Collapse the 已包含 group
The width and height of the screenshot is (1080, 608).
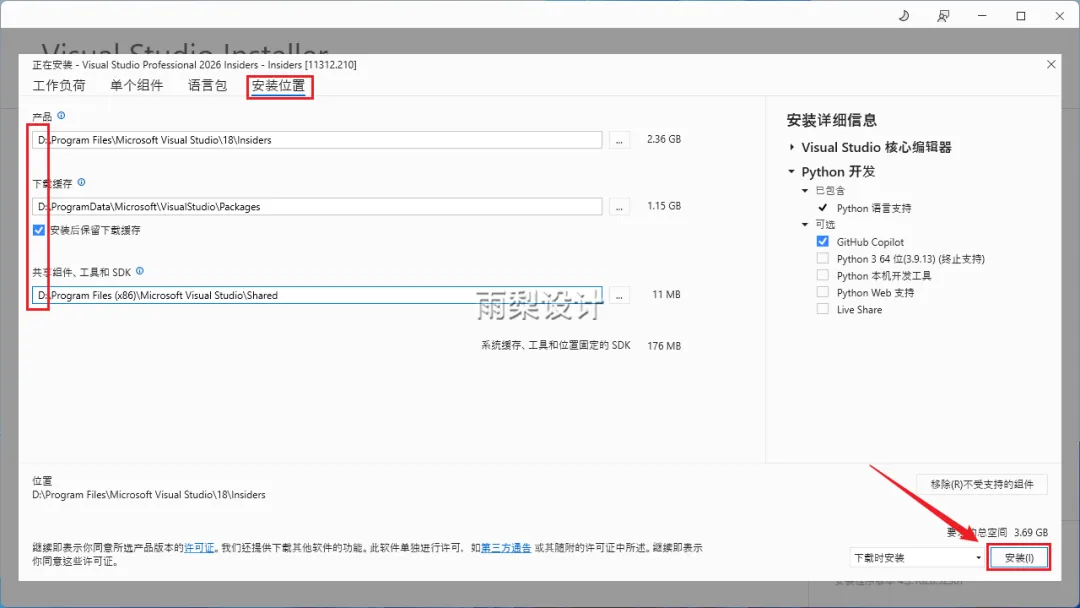[804, 191]
